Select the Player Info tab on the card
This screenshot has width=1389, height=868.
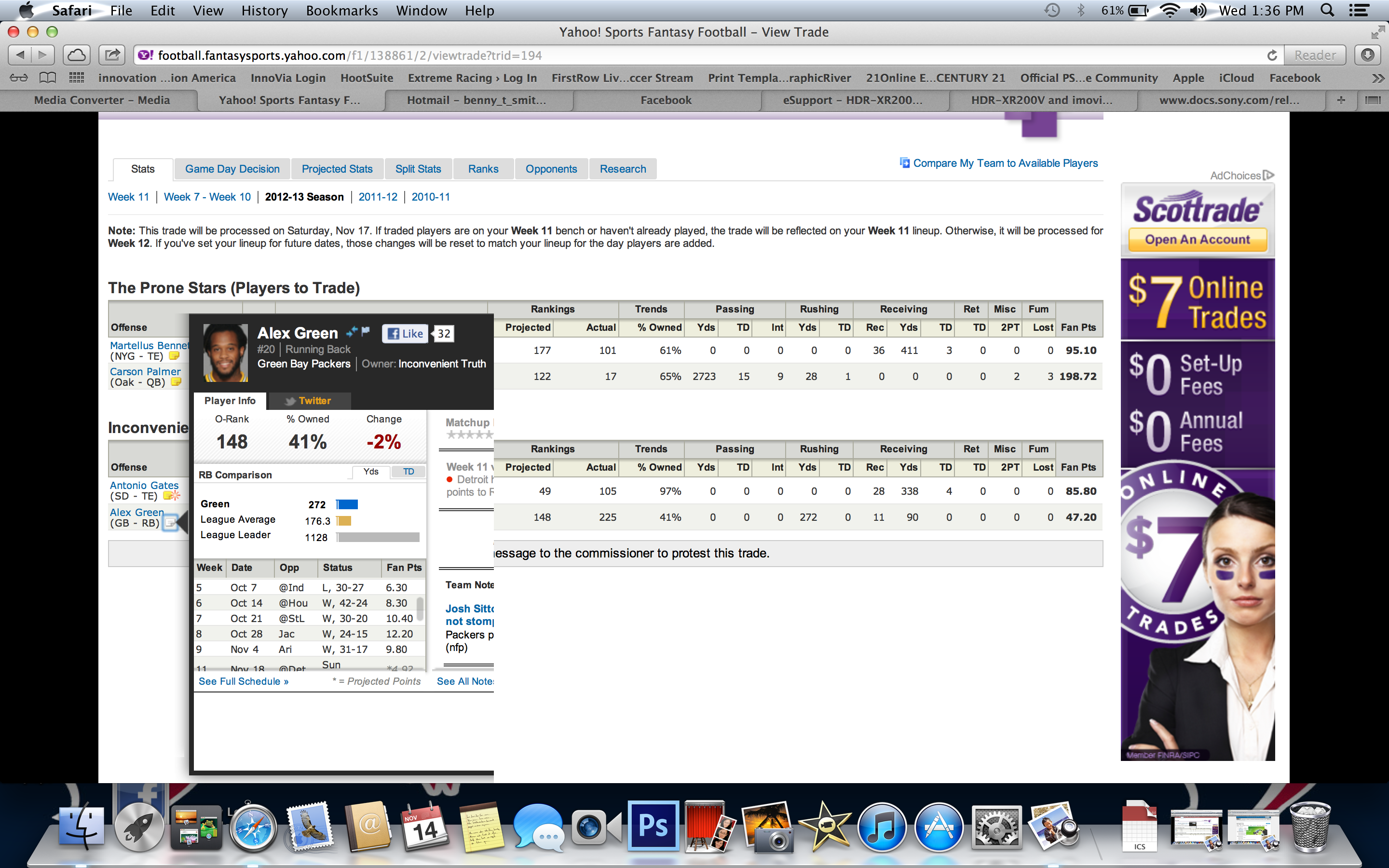tap(230, 401)
